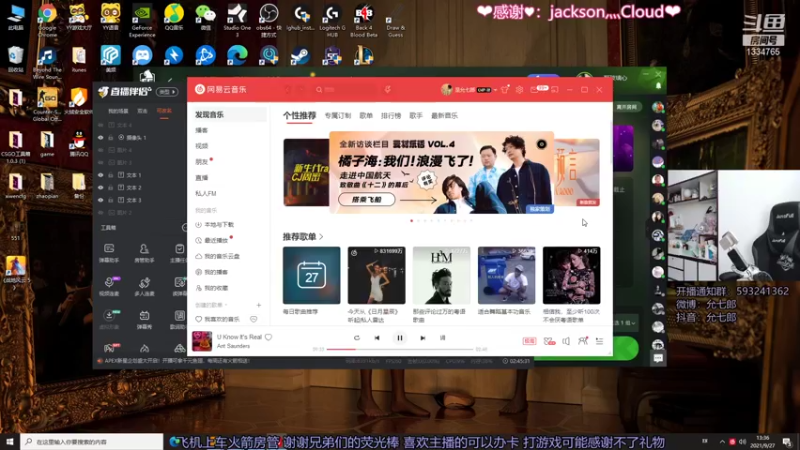
Task: Open lyrics with the 词 icon
Action: [442, 338]
